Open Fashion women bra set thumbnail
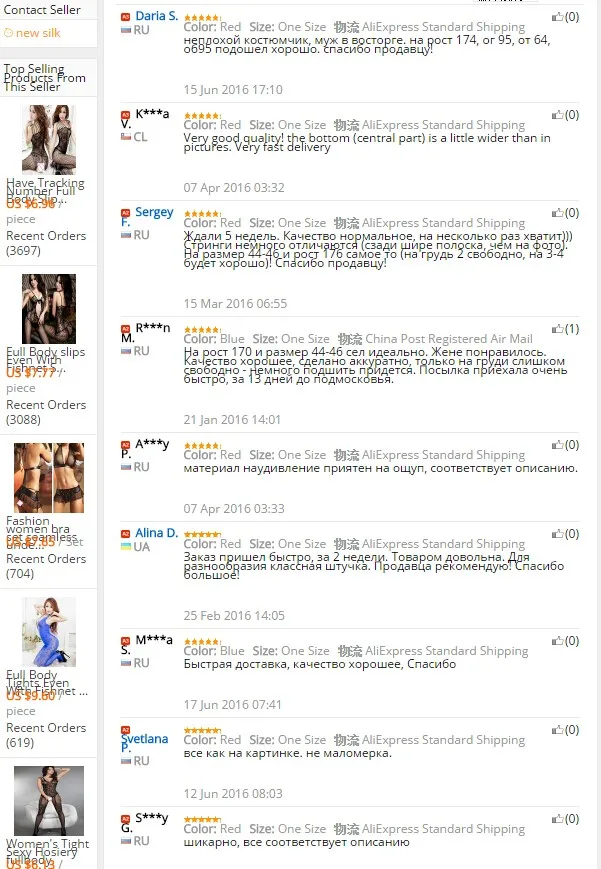 (x=49, y=478)
